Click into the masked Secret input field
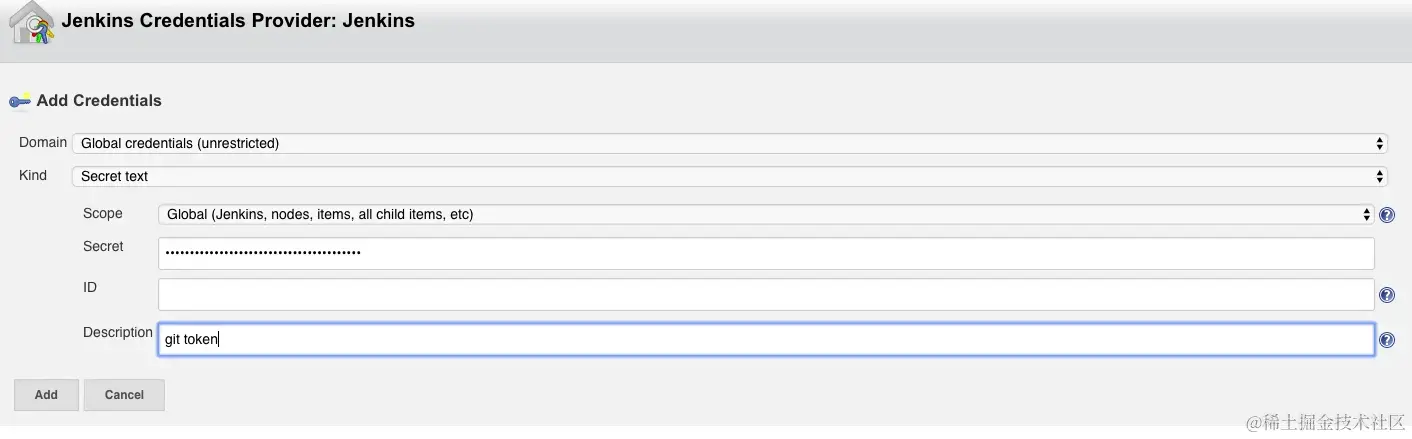The width and height of the screenshot is (1412, 439). point(766,253)
